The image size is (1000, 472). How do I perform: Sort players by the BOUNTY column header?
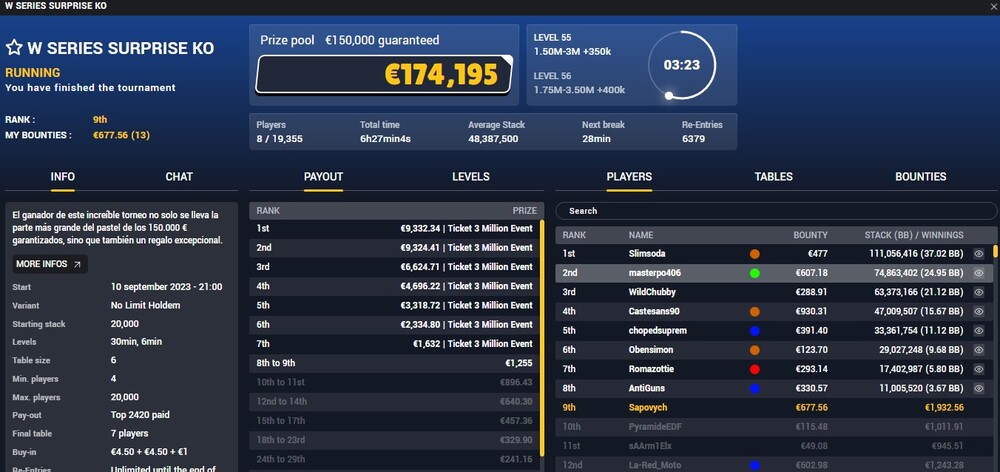tap(810, 235)
